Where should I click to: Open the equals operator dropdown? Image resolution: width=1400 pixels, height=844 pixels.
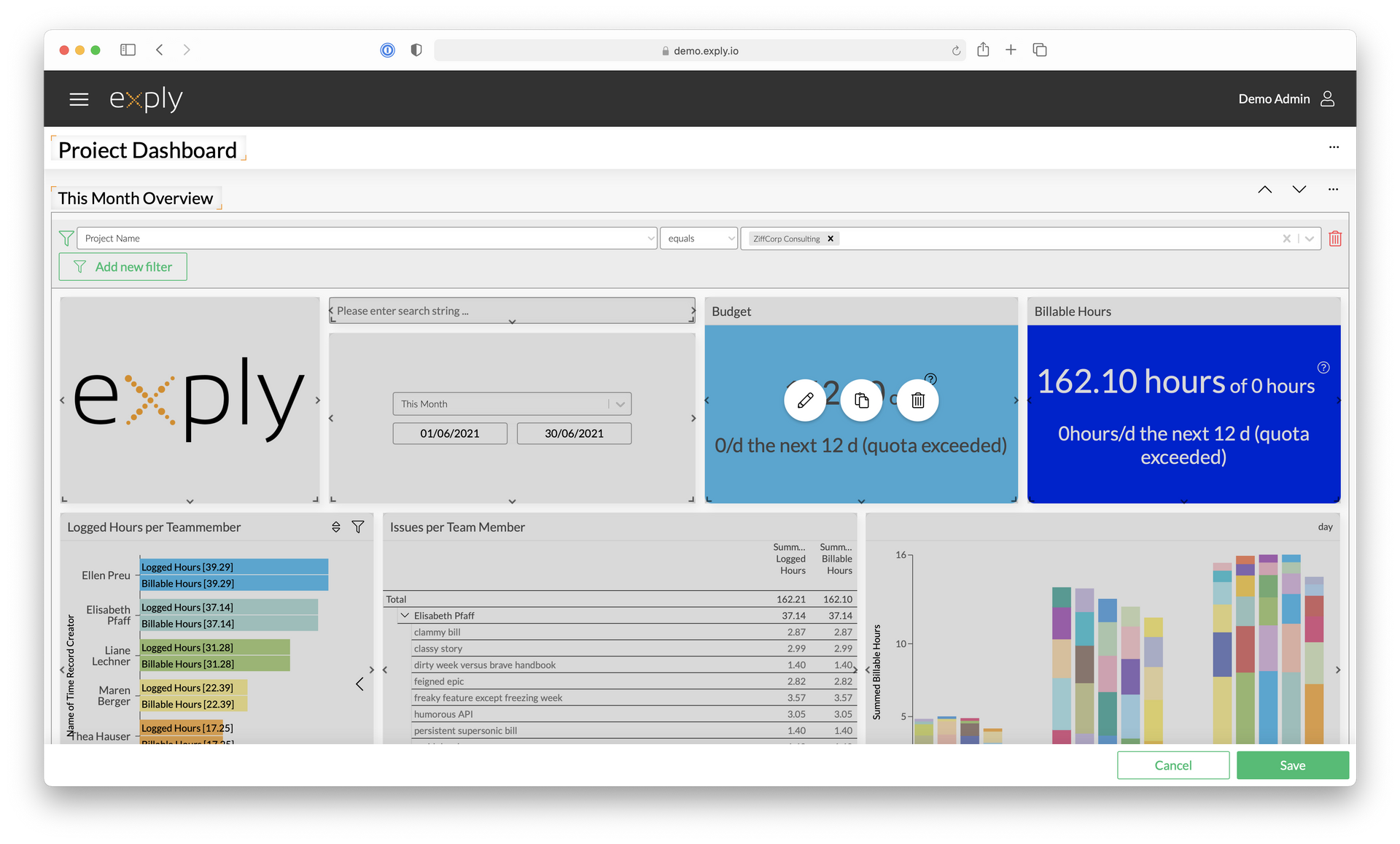pyautogui.click(x=699, y=239)
